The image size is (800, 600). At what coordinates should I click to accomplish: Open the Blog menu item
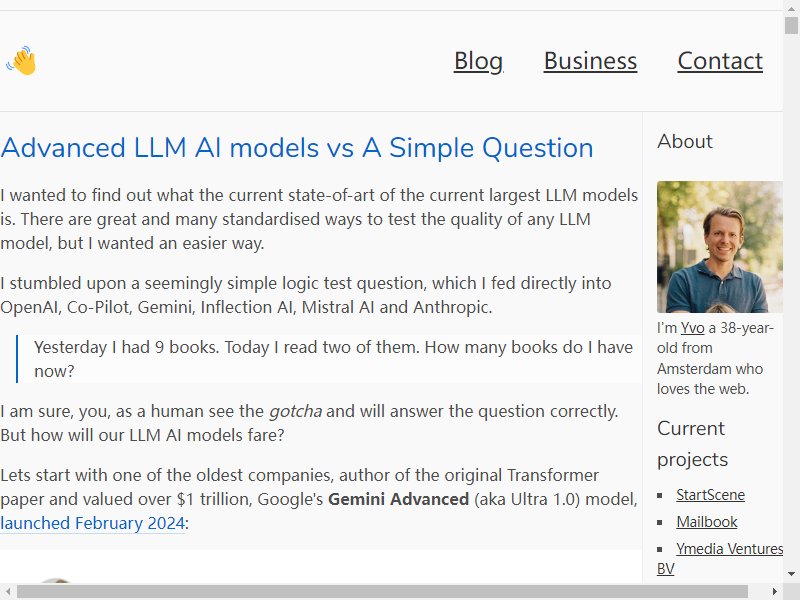(478, 61)
